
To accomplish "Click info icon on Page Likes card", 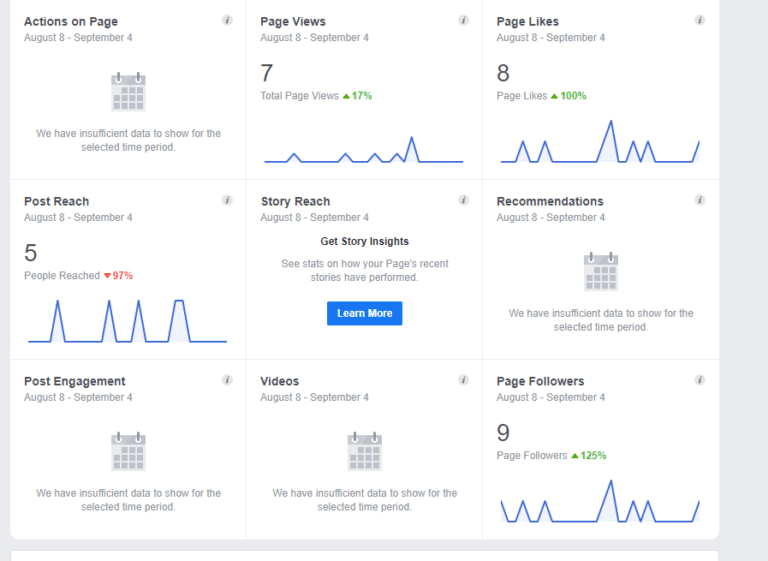I will (700, 20).
